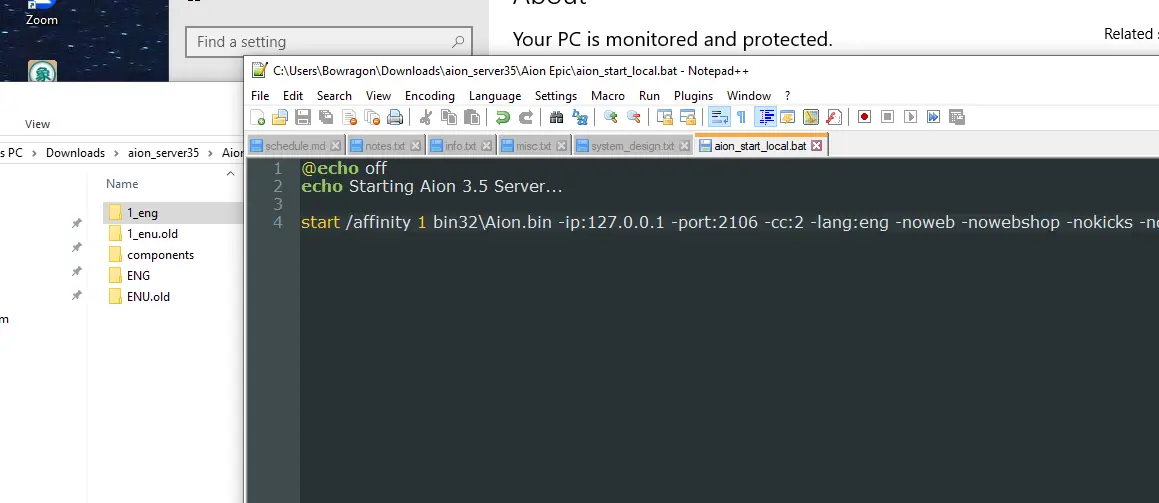Viewport: 1159px width, 503px height.
Task: Click the Stop recording macro icon
Action: [x=888, y=117]
